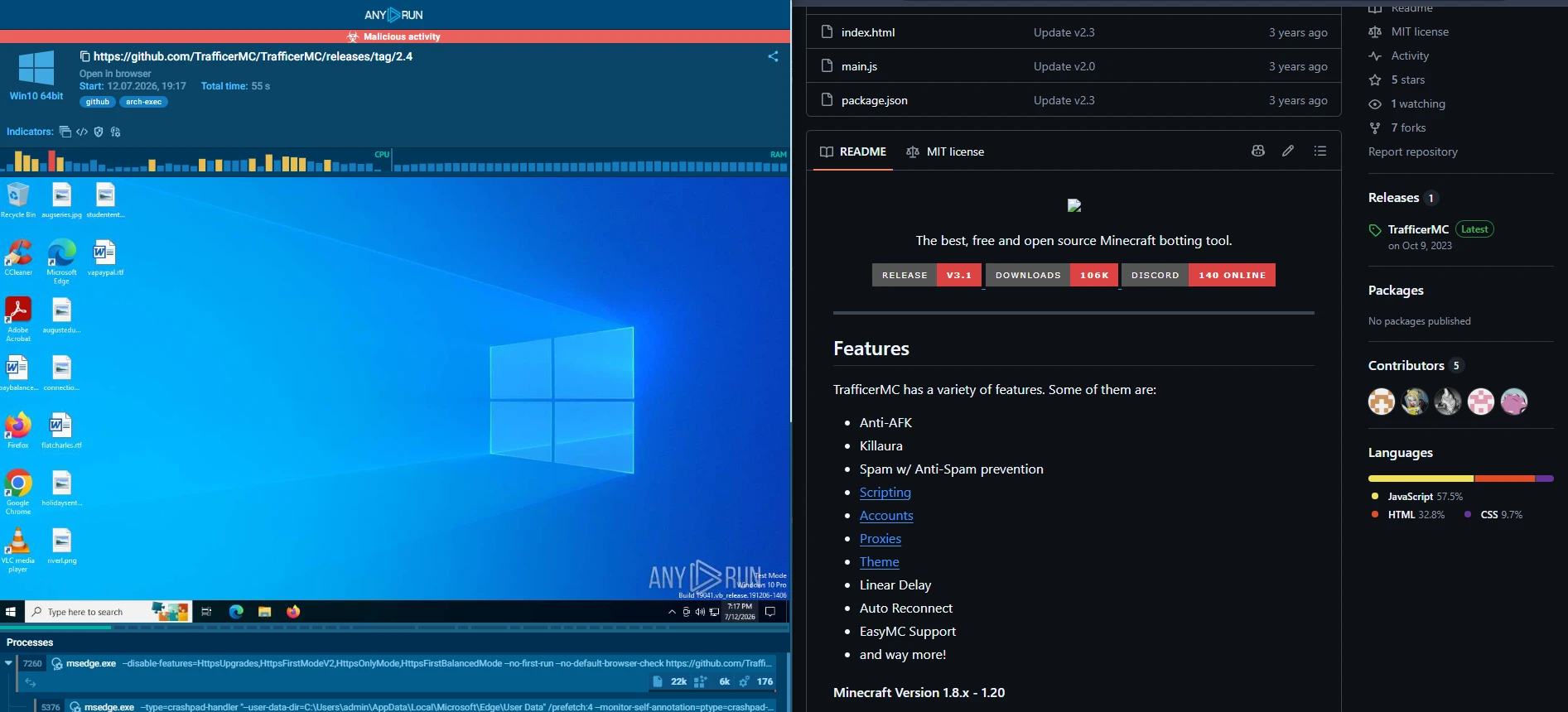Open Google Chrome desktop shortcut
The image size is (1568, 712).
[x=18, y=492]
